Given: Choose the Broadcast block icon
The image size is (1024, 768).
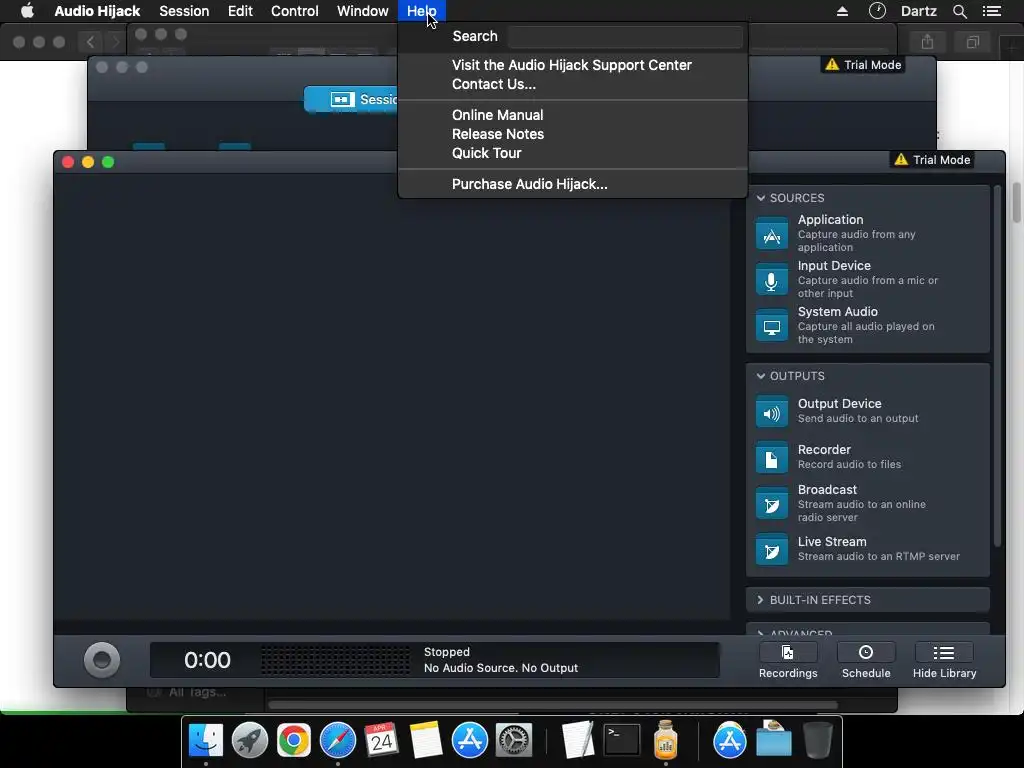Looking at the screenshot, I should 771,504.
